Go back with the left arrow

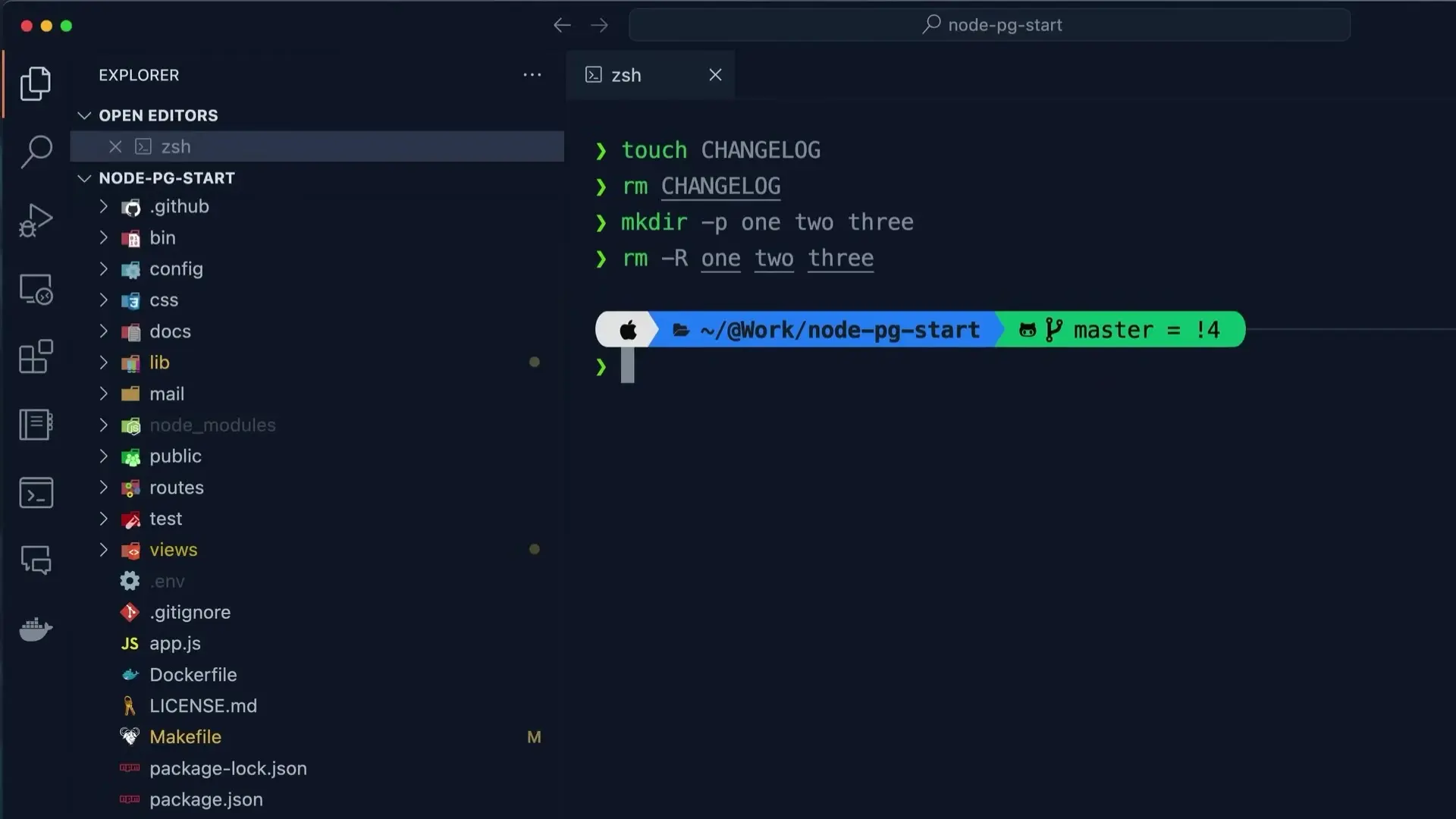(562, 25)
